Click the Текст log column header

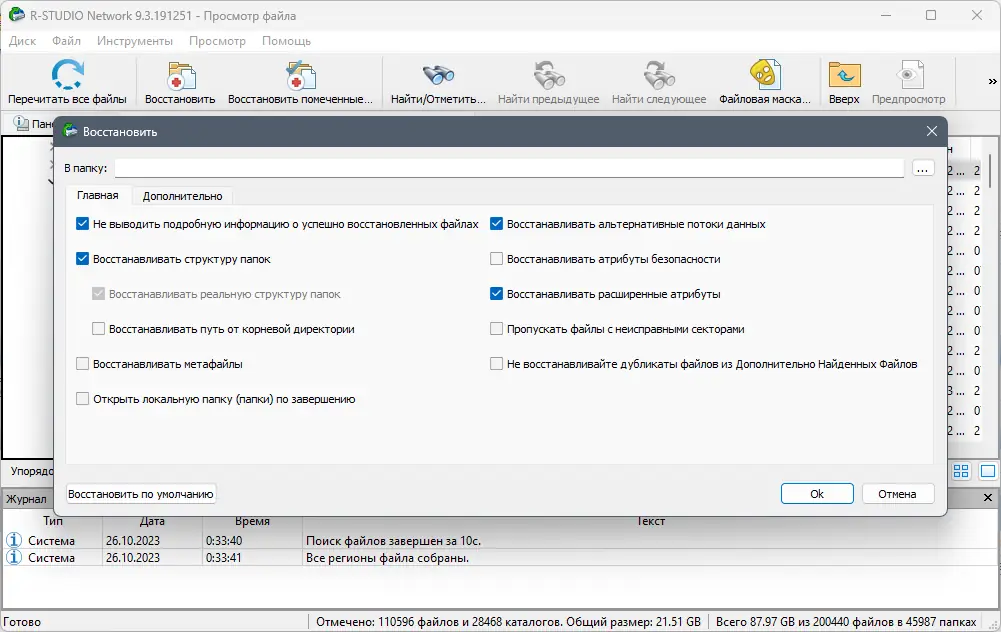pyautogui.click(x=651, y=521)
